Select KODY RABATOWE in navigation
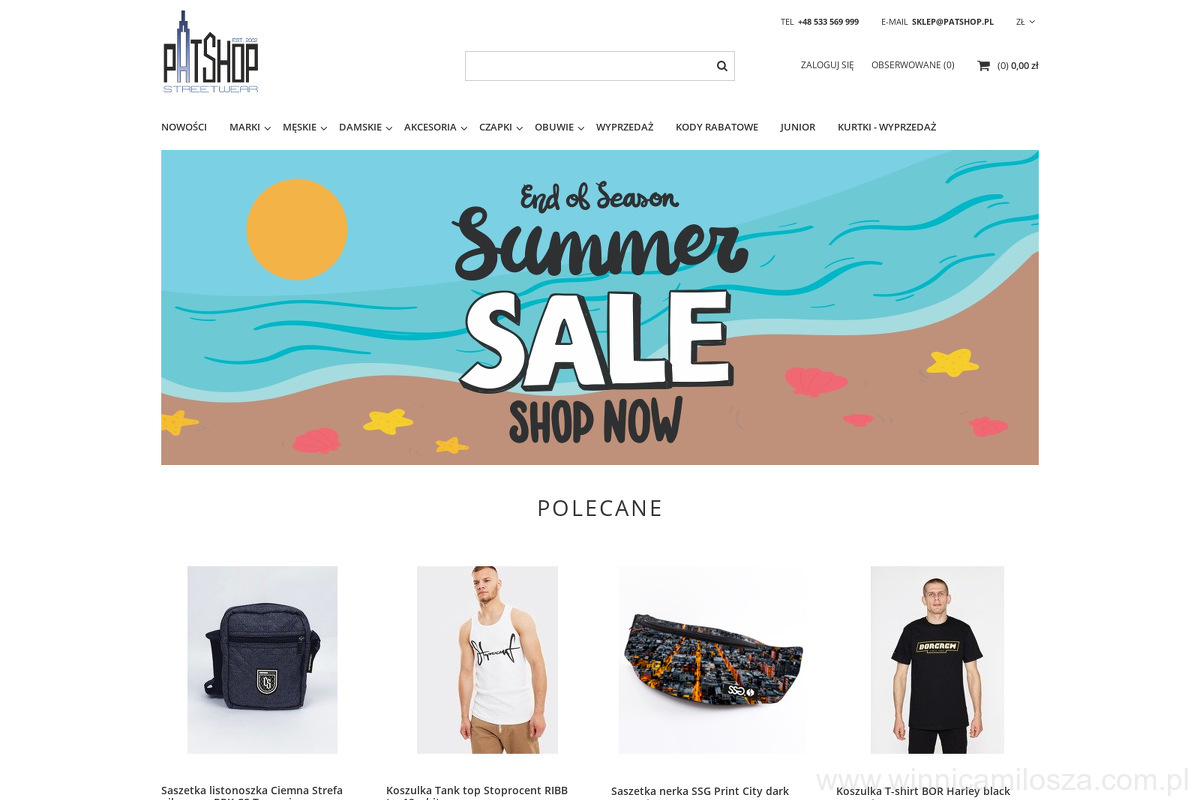This screenshot has height=800, width=1200. coord(717,127)
